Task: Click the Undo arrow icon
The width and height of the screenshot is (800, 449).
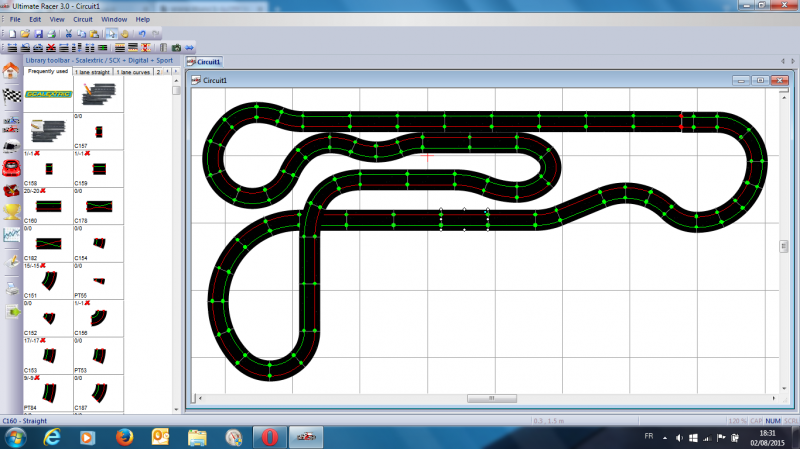Action: click(x=142, y=33)
